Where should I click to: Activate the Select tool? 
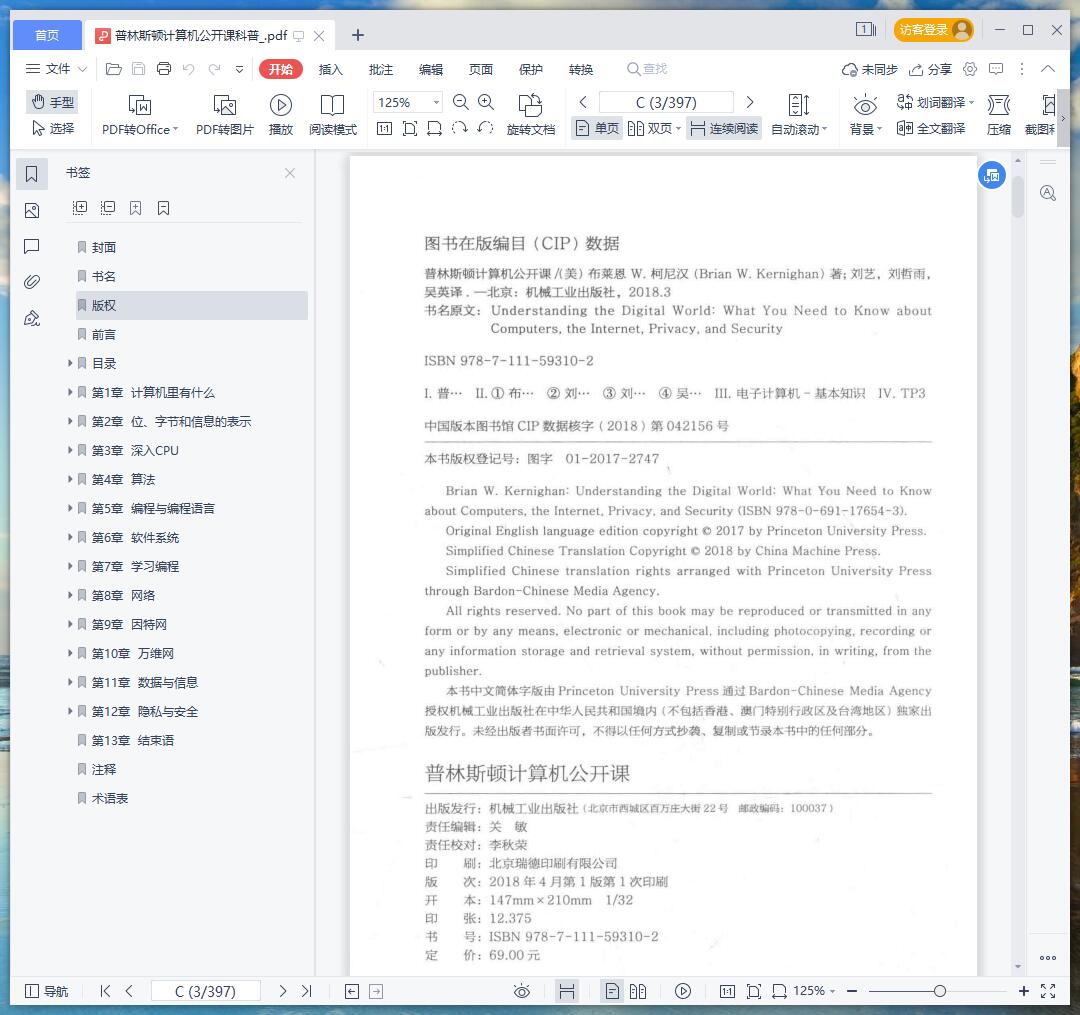click(52, 128)
